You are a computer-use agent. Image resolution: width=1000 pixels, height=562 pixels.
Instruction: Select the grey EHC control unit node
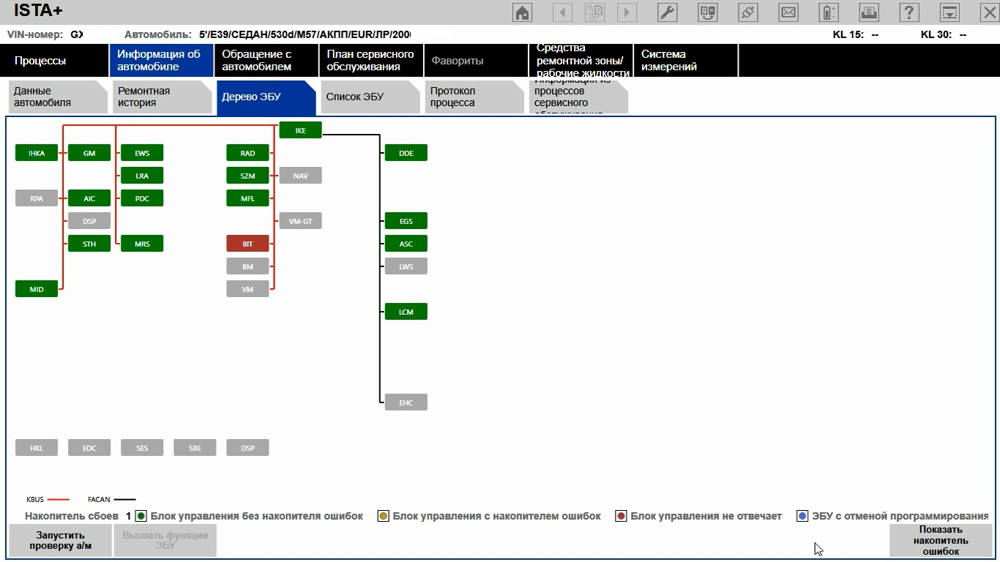coord(406,402)
